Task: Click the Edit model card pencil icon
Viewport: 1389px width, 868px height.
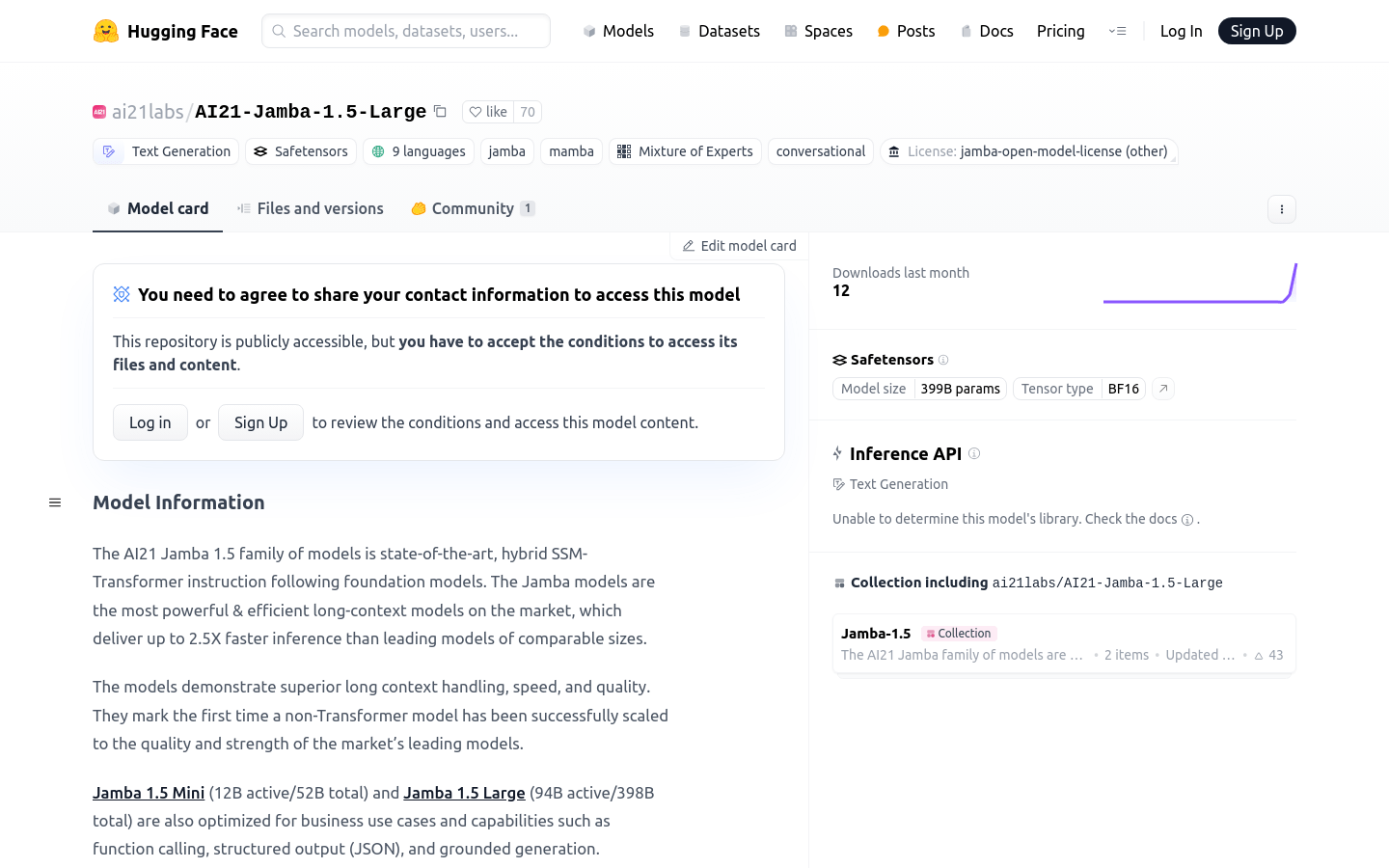Action: [x=689, y=246]
